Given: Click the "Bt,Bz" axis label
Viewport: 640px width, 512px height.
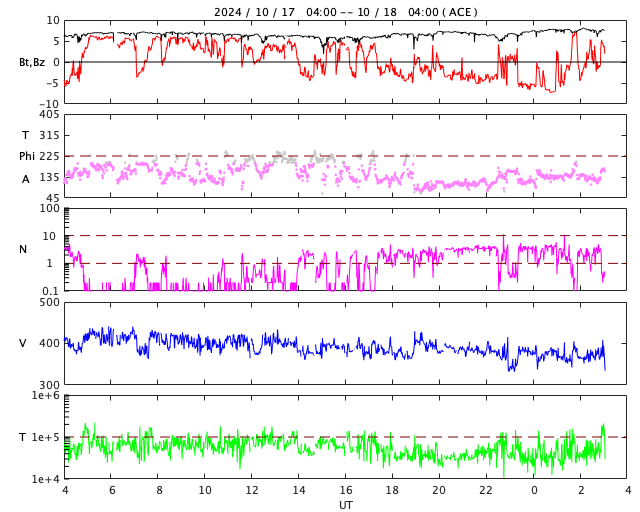Looking at the screenshot, I should point(32,62).
